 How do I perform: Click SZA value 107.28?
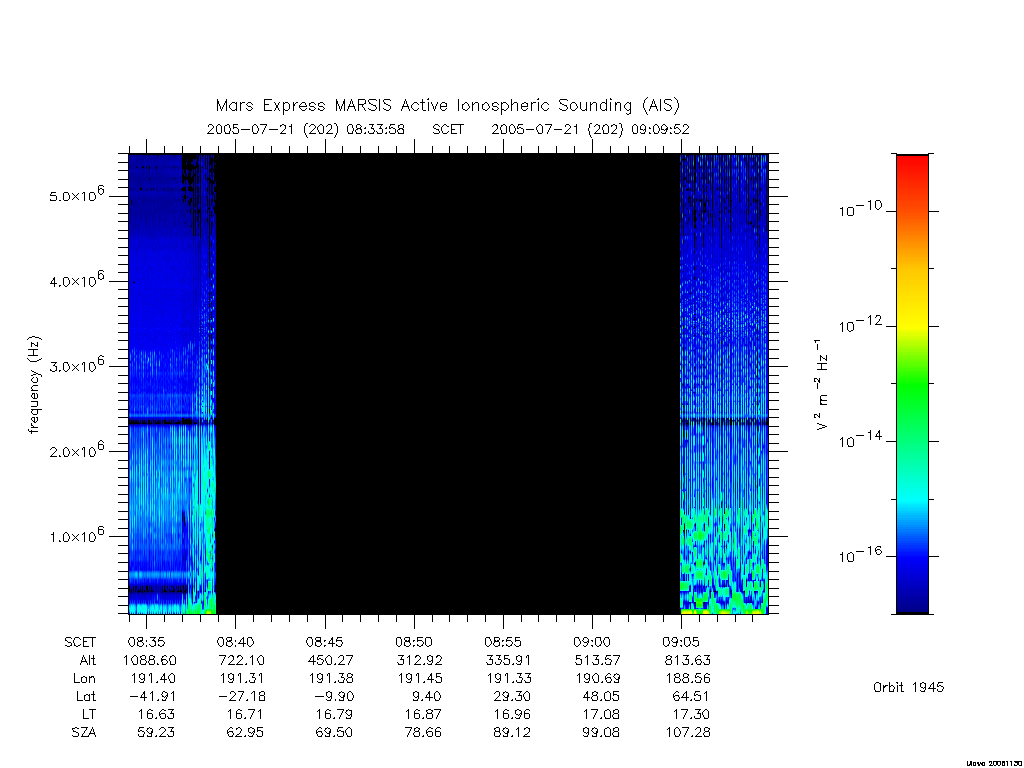pyautogui.click(x=688, y=733)
